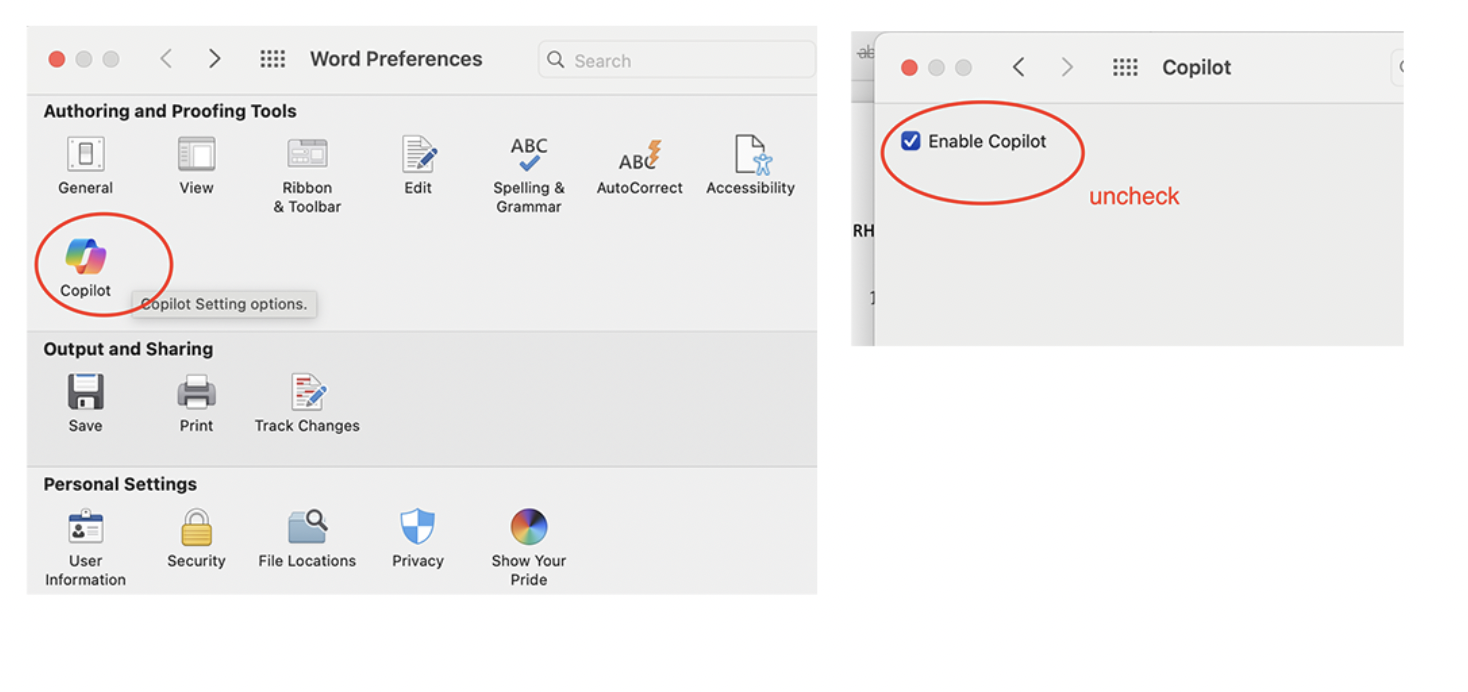1468x692 pixels.
Task: Open Ribbon & Toolbar settings
Action: pyautogui.click(x=307, y=155)
